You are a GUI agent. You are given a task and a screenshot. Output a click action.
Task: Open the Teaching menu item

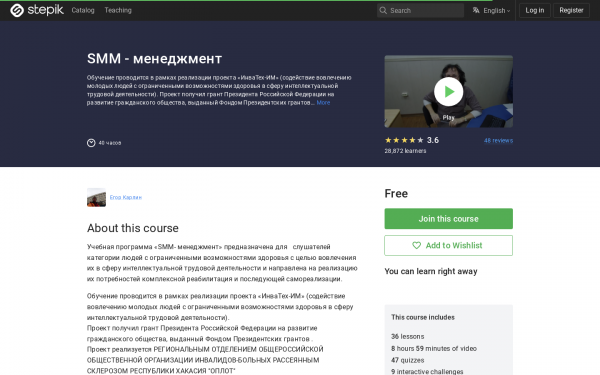click(x=118, y=10)
